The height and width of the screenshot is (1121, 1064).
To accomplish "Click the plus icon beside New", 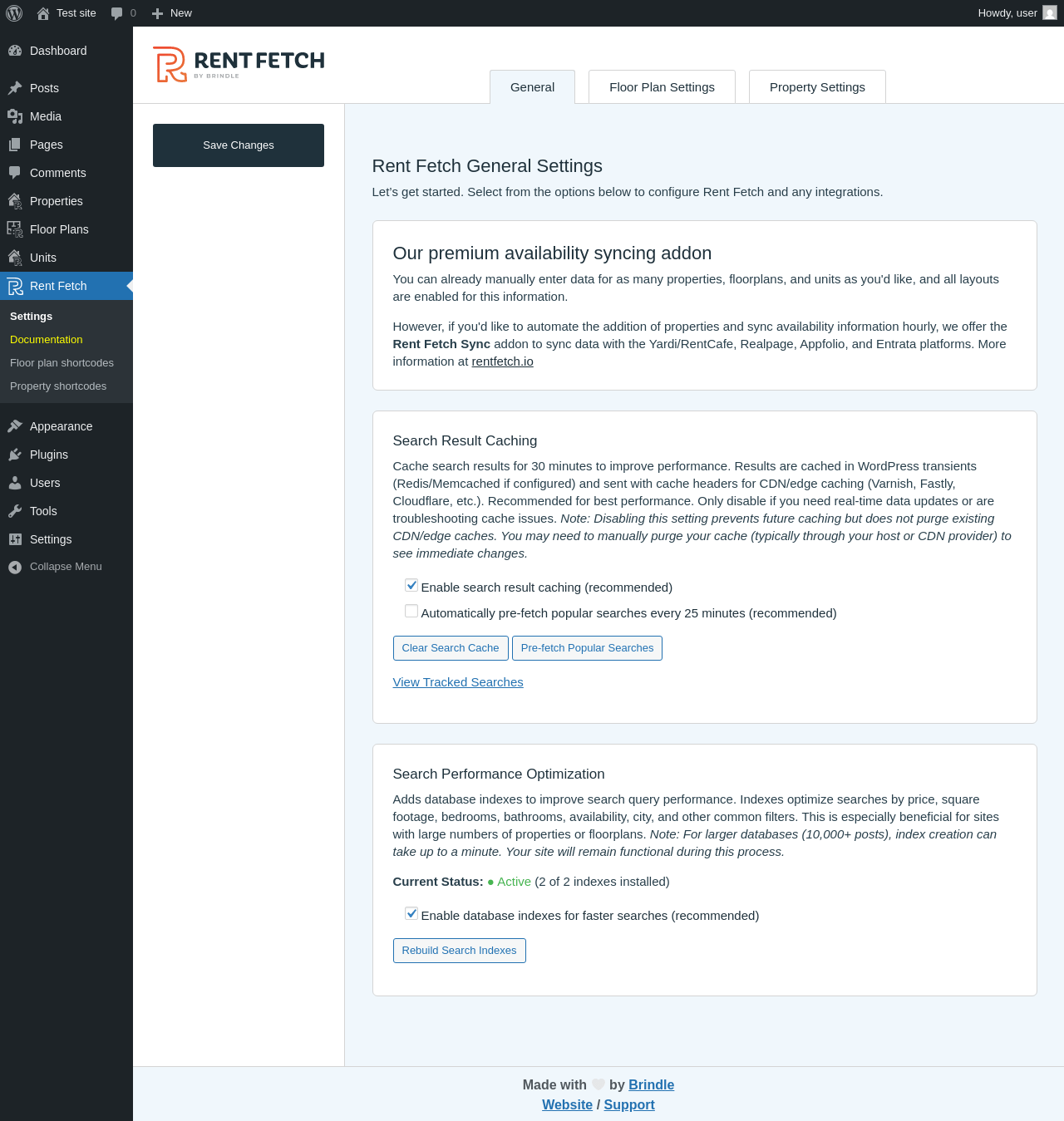I will (157, 13).
